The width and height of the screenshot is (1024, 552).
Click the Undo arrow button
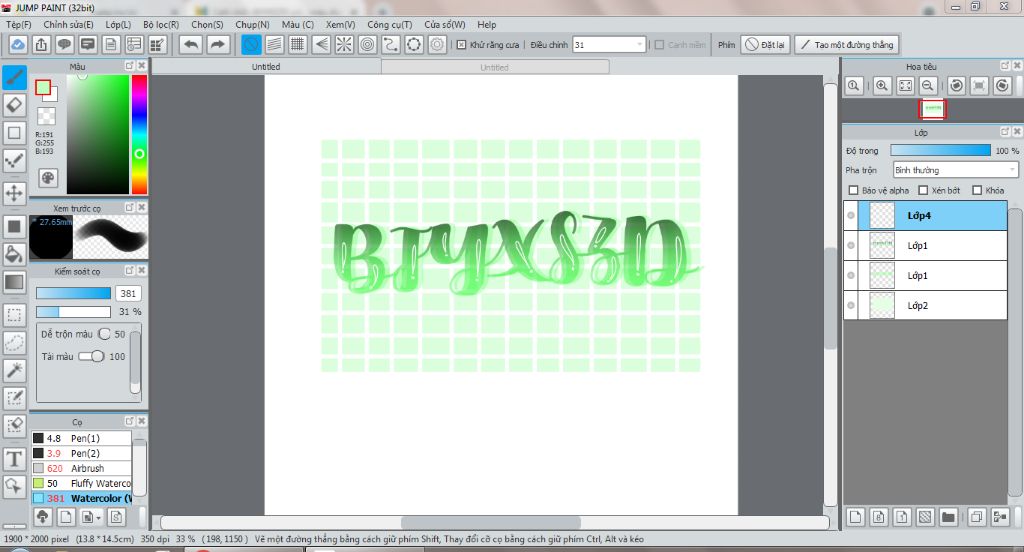[x=191, y=44]
